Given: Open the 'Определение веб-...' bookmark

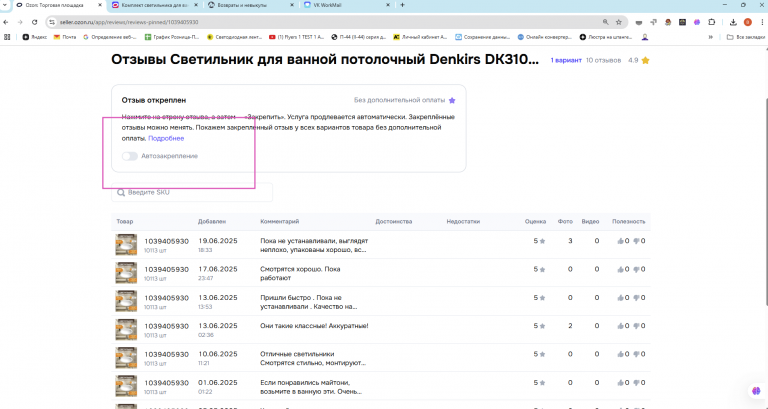Looking at the screenshot, I should (x=111, y=37).
